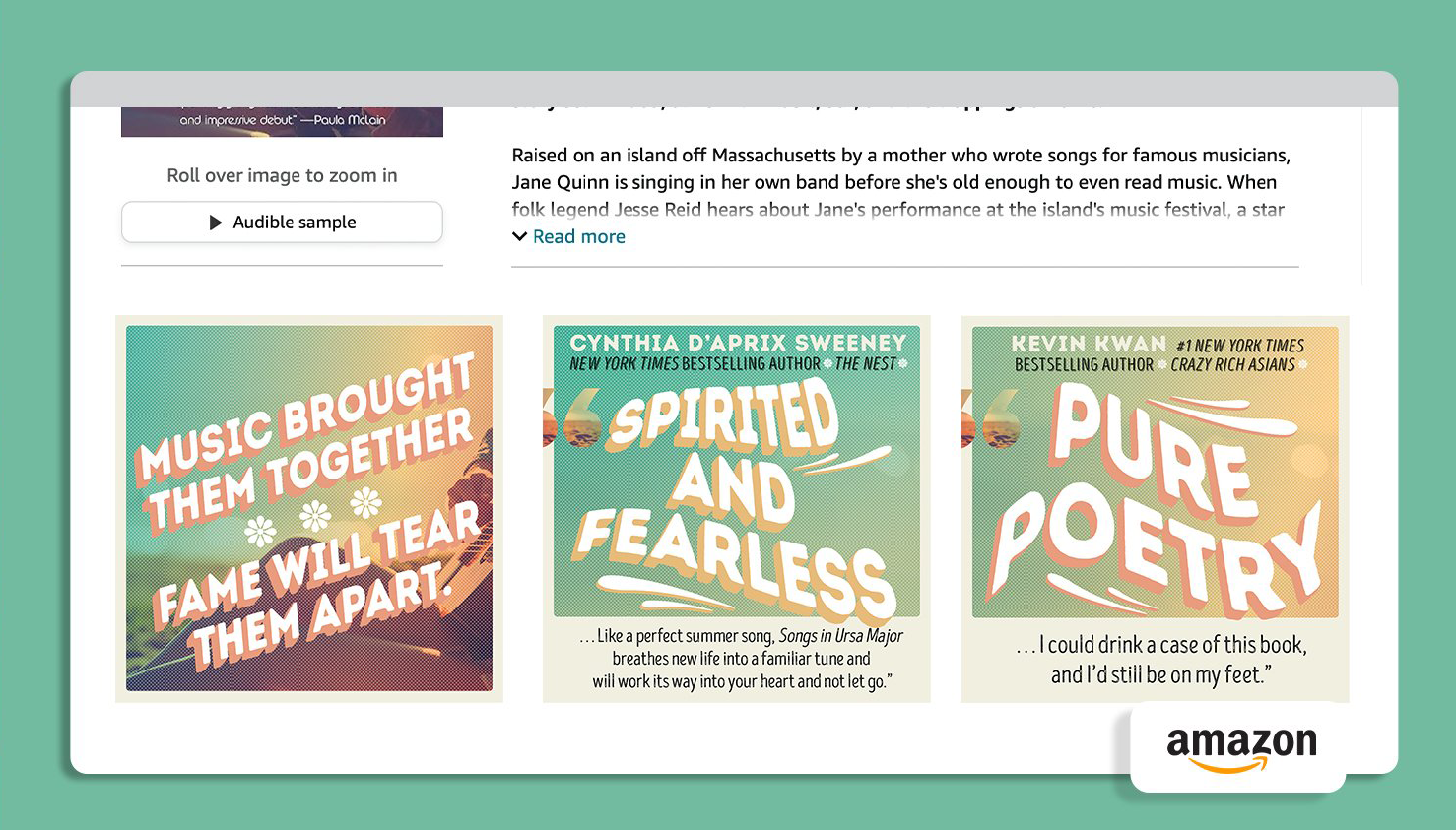
Task: Click 'The Nest' title text in Sweeney banner
Action: tap(866, 363)
